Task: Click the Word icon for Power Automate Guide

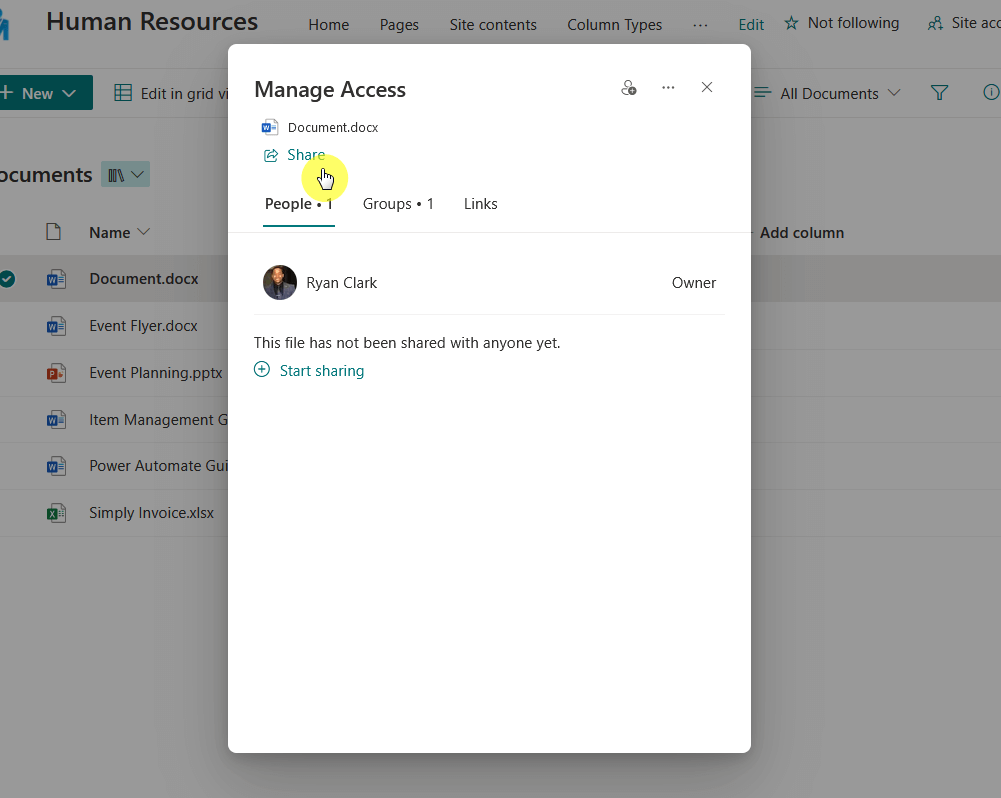Action: [x=56, y=466]
